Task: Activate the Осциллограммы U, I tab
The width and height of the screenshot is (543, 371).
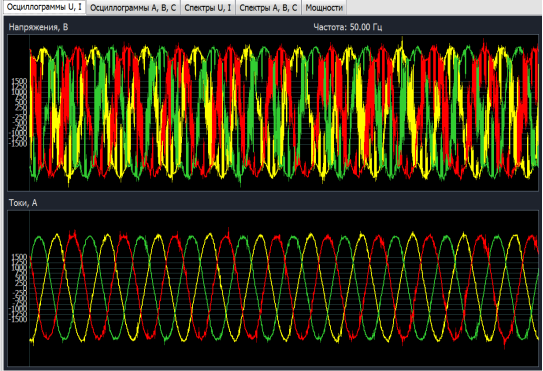Action: [44, 7]
